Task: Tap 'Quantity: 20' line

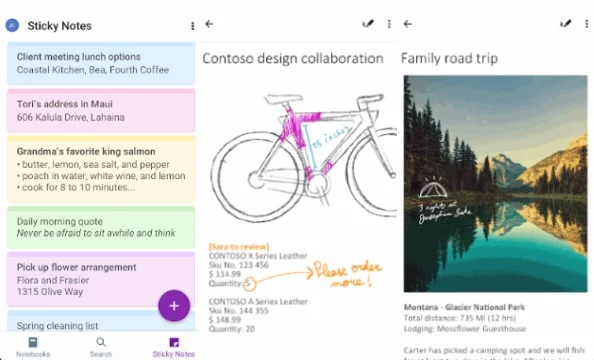Action: 231,329
